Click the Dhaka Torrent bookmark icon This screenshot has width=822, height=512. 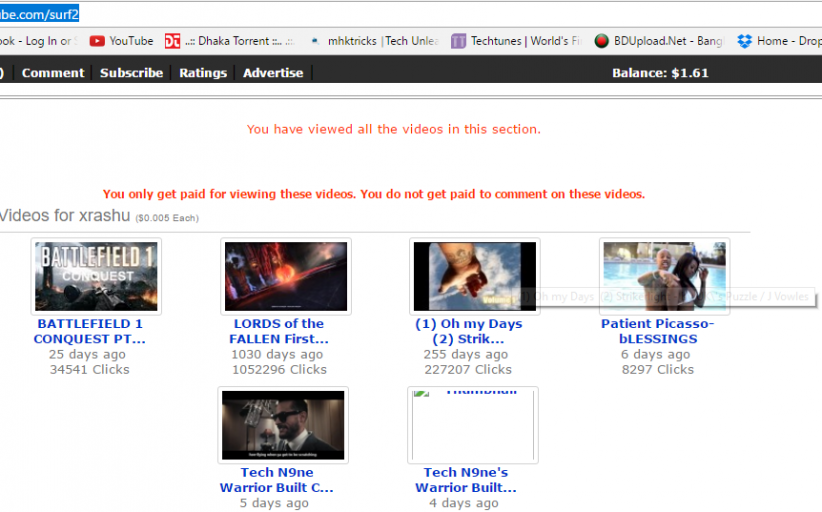point(172,41)
